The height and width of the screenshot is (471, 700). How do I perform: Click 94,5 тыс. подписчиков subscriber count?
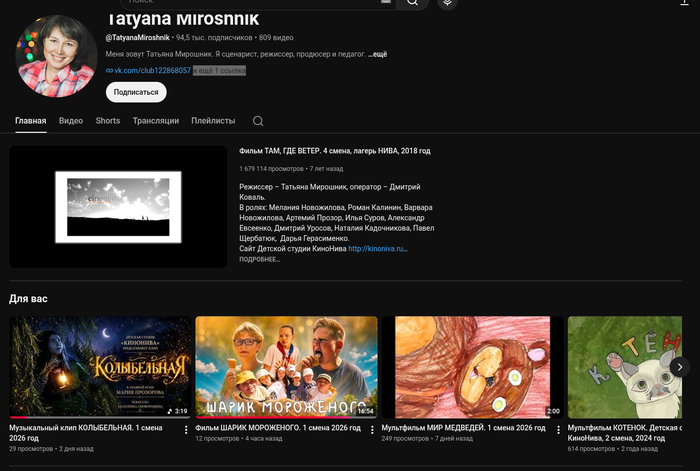(x=214, y=38)
